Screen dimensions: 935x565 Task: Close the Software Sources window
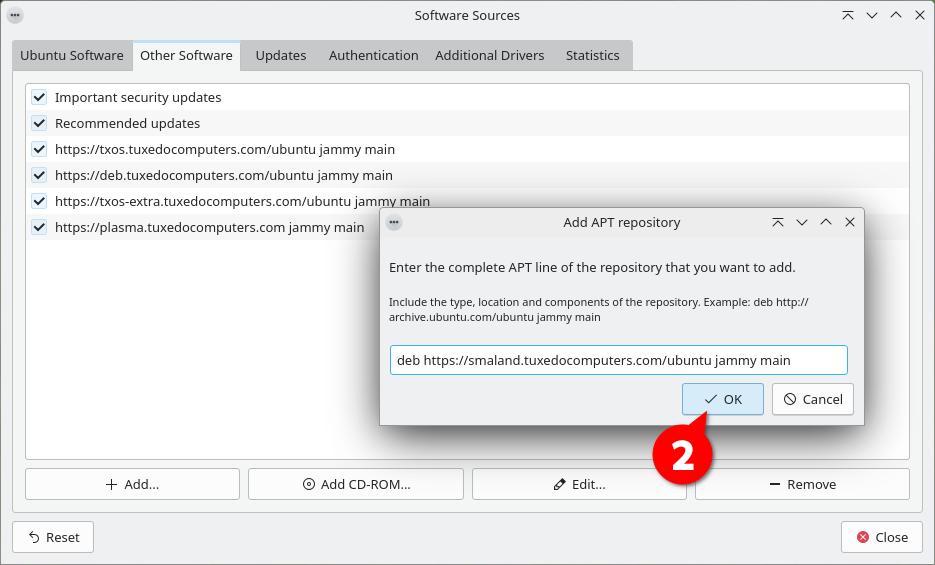pyautogui.click(x=919, y=15)
